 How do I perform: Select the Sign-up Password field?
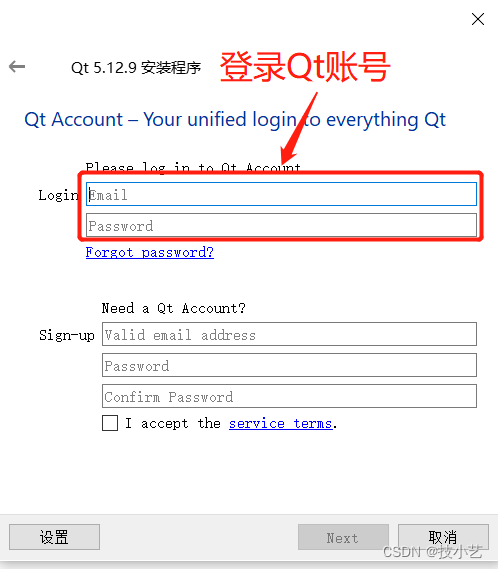289,365
